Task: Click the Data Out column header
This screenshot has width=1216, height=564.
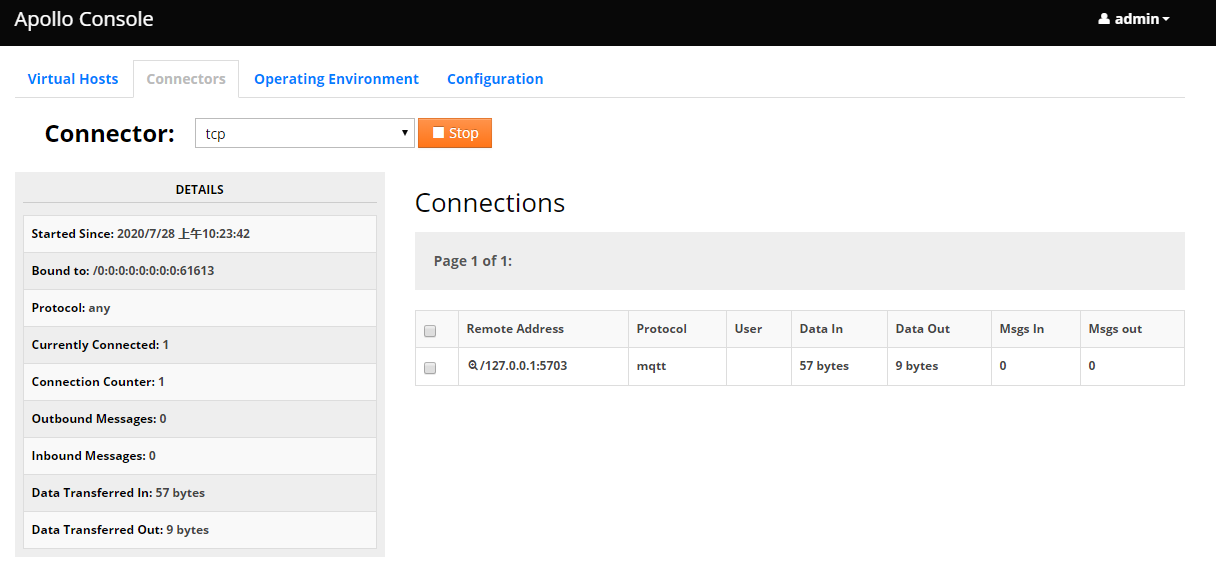Action: [922, 329]
